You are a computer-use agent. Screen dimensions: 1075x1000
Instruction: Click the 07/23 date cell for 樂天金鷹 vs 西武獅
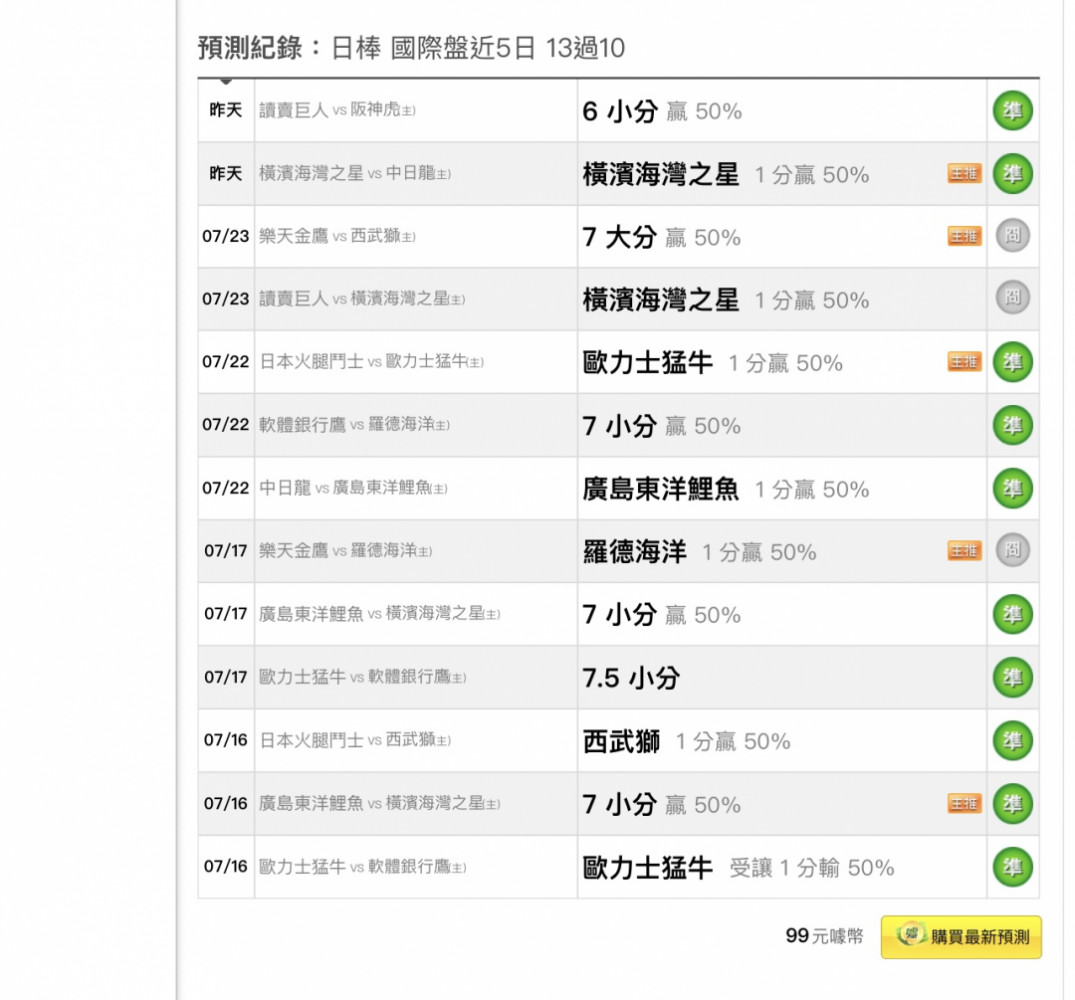pos(226,236)
